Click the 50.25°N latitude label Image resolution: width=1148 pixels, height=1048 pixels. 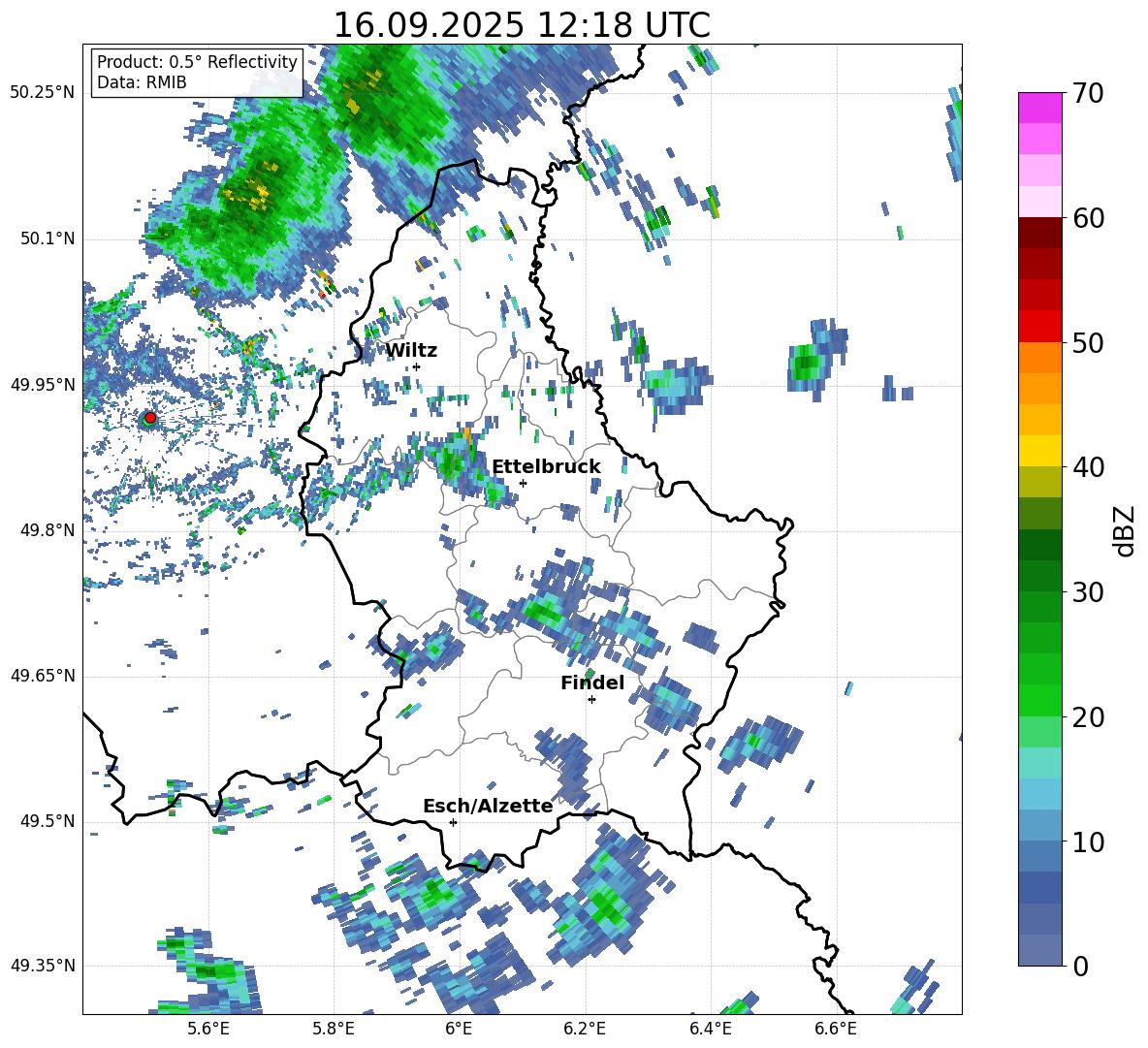[43, 93]
